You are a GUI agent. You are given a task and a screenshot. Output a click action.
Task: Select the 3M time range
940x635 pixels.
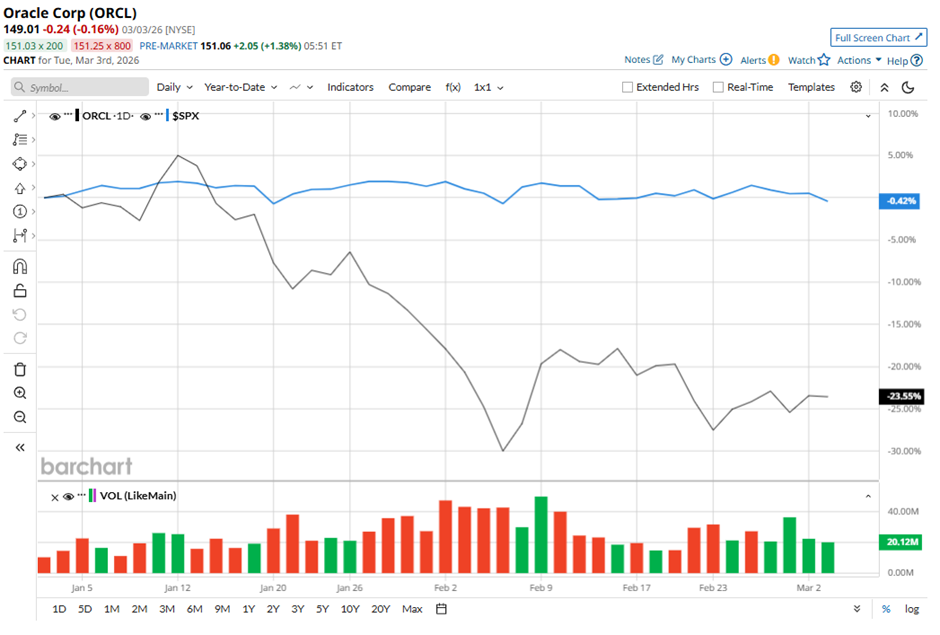point(167,609)
